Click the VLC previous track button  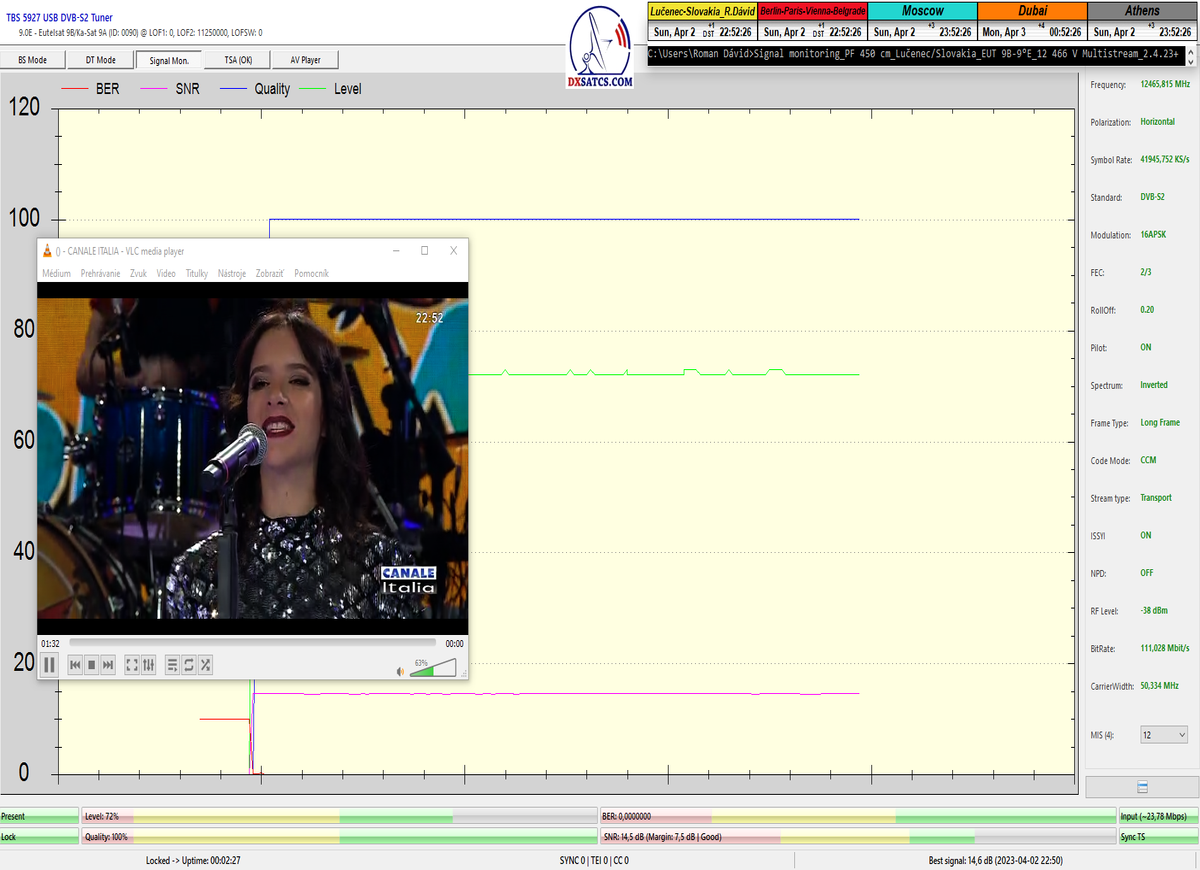(x=75, y=664)
